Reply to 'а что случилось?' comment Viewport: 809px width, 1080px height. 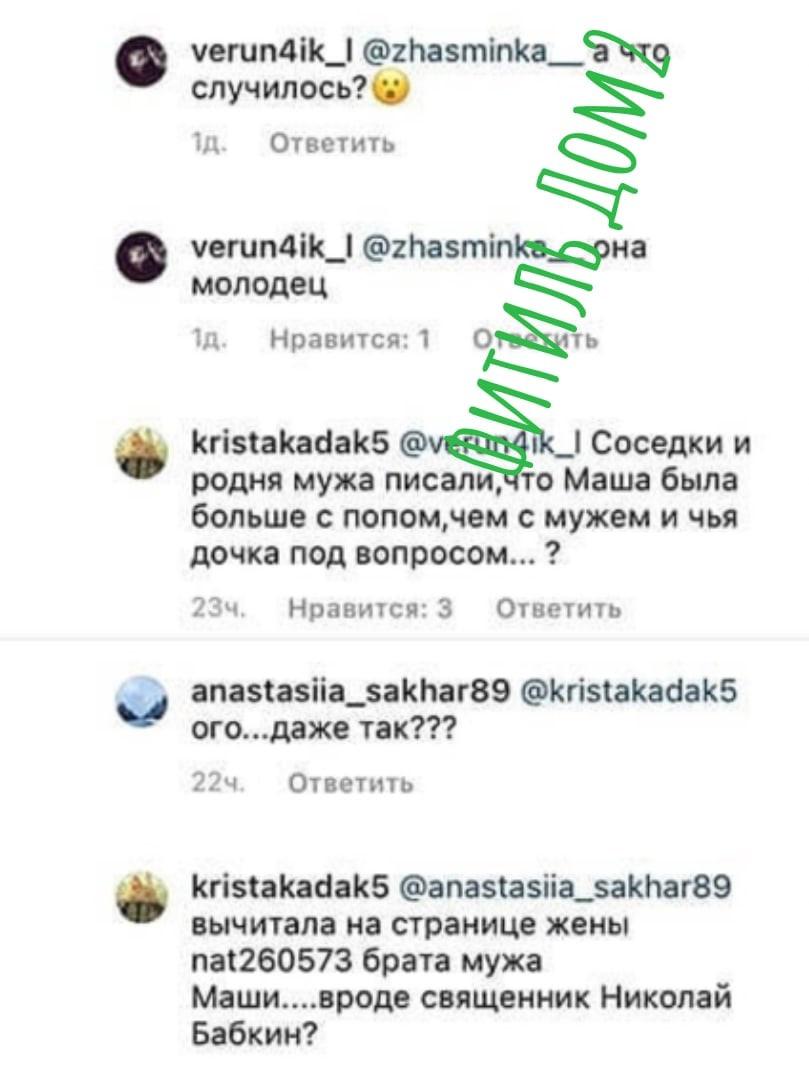pyautogui.click(x=332, y=143)
